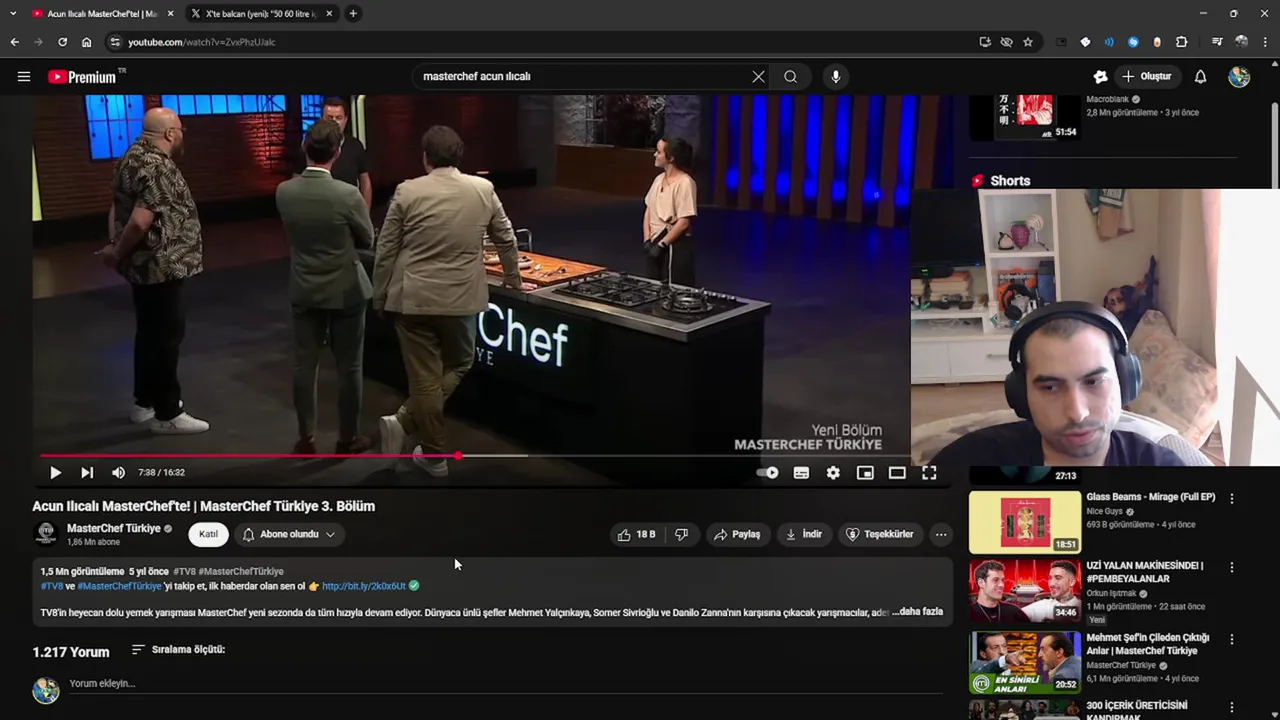Play the video
The image size is (1280, 720).
[x=55, y=472]
